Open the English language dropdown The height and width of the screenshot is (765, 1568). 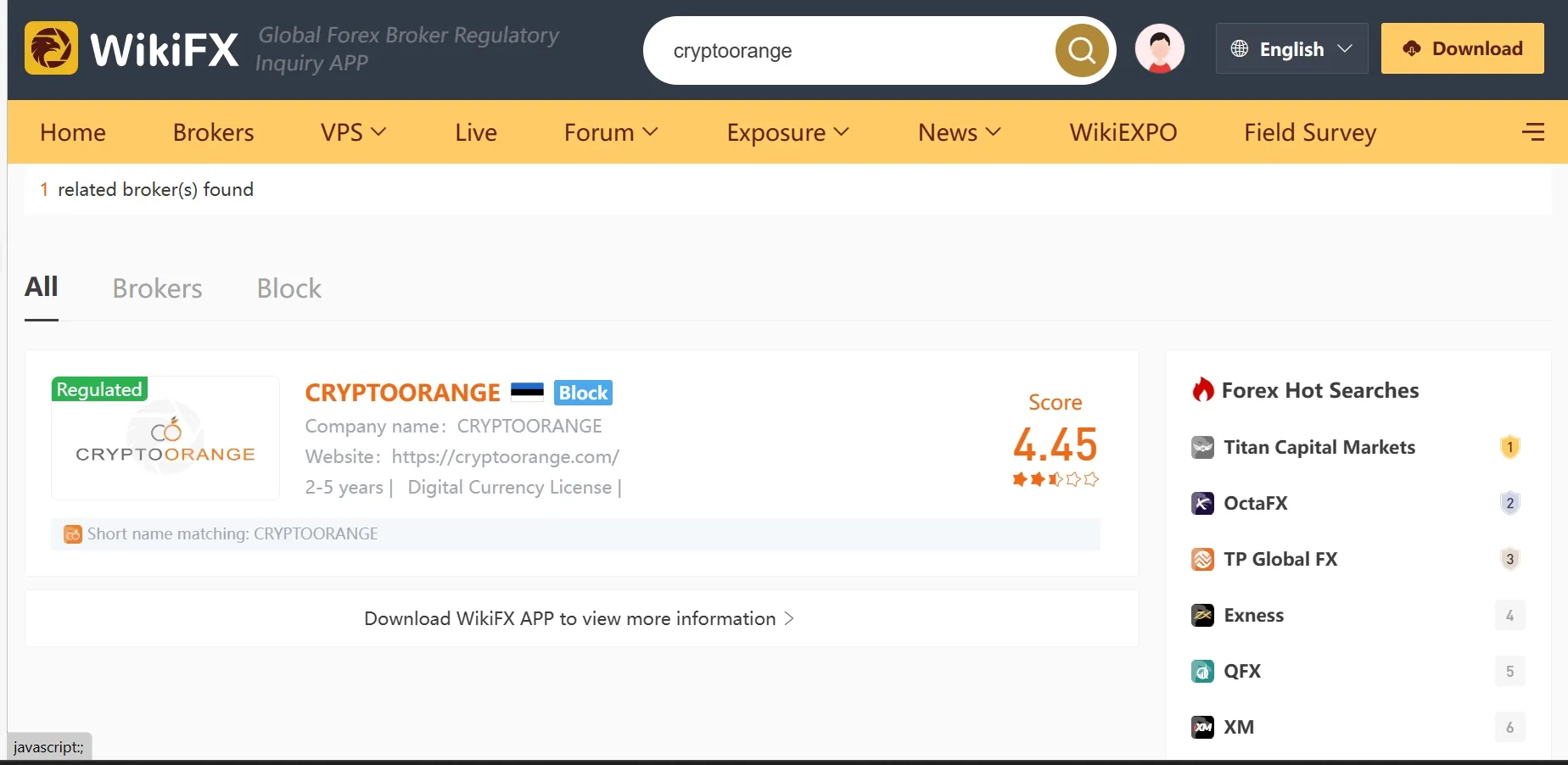tap(1291, 48)
